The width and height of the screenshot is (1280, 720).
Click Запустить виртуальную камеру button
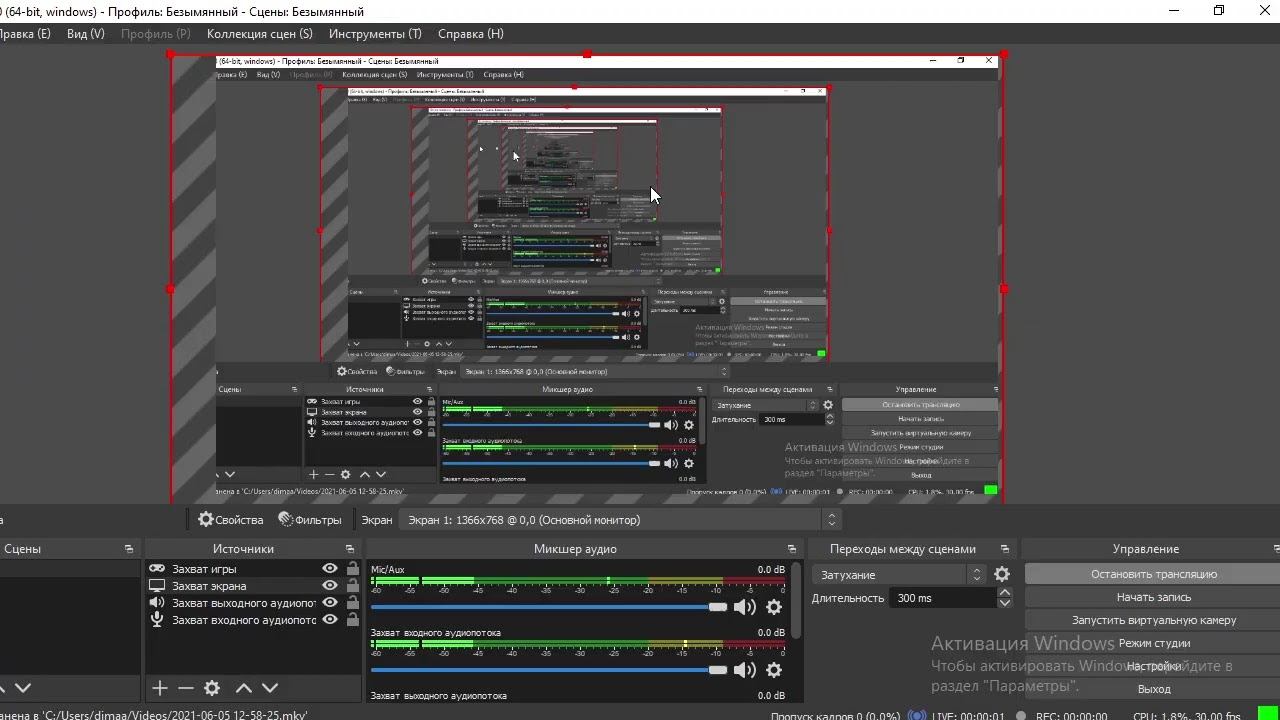[1153, 620]
